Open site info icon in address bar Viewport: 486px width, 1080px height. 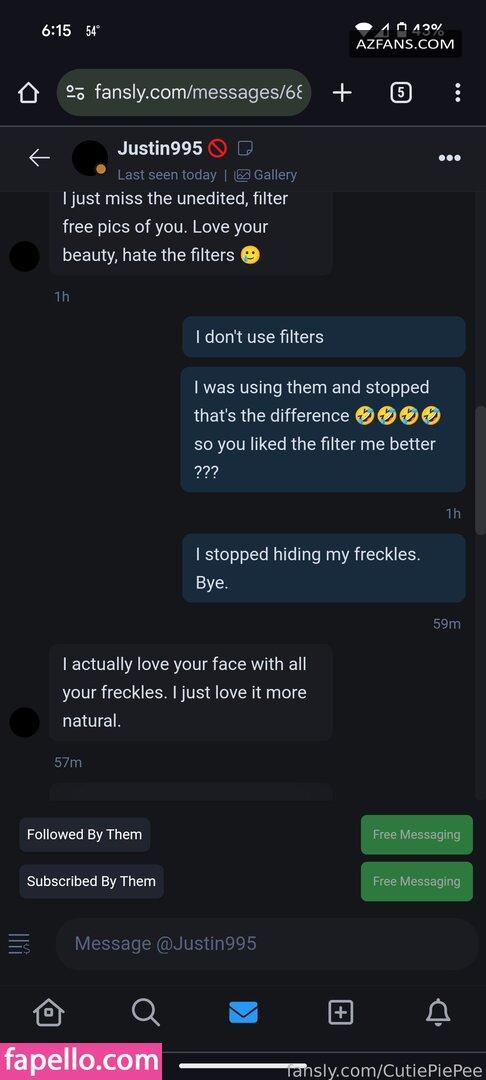click(75, 92)
